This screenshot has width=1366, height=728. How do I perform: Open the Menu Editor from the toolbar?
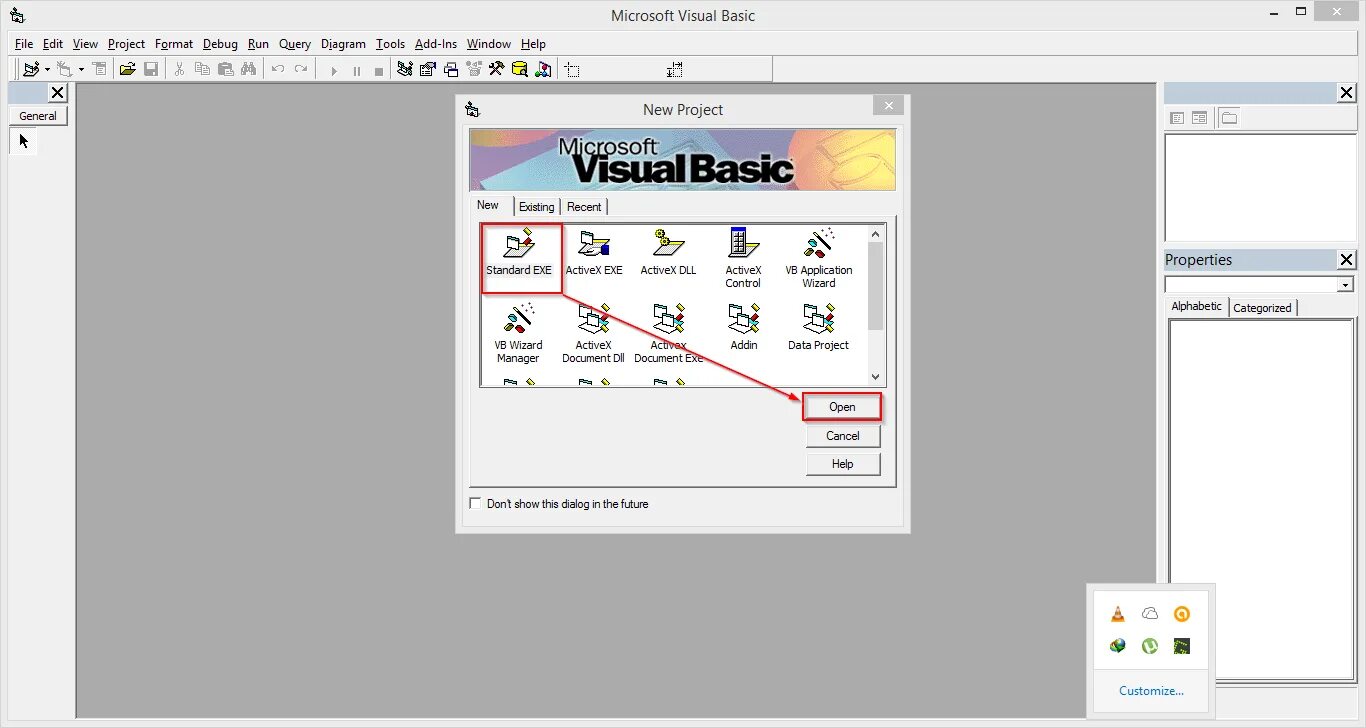99,69
